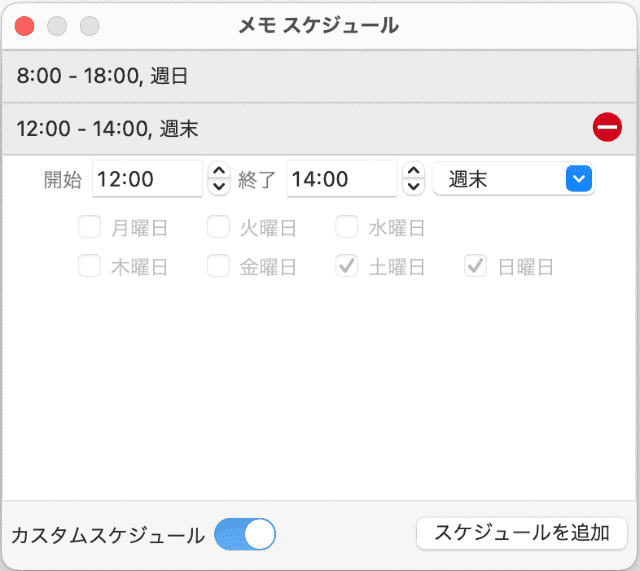Close the メモ スケジュール window
The image size is (640, 571).
pos(25,26)
